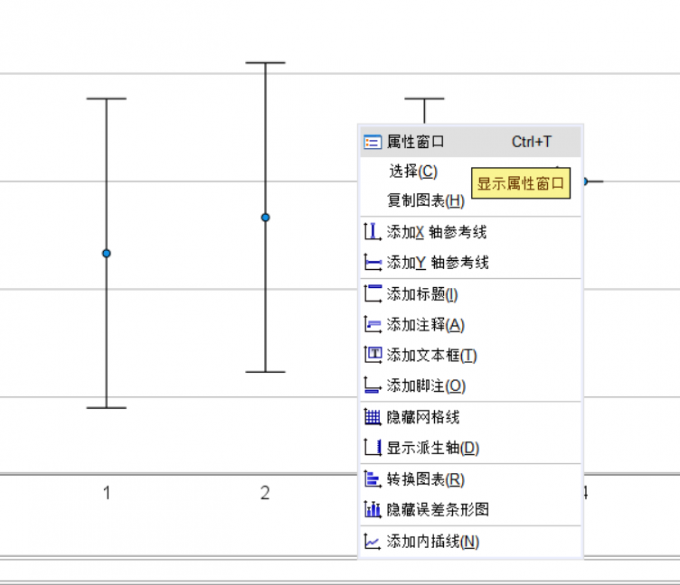Click the error bars icon

pos(373,510)
